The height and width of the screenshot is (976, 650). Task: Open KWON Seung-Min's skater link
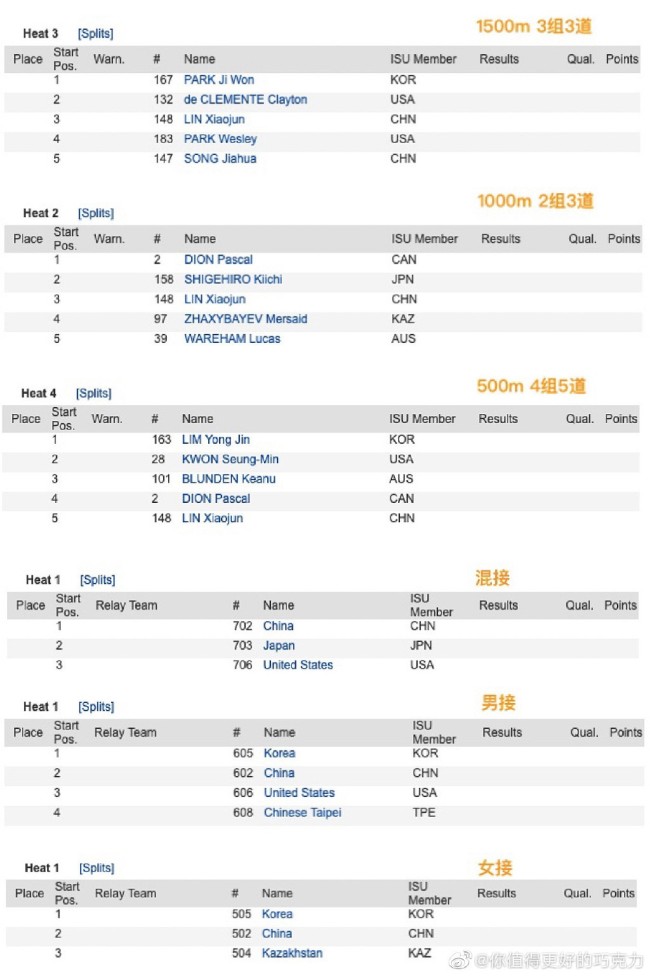pos(230,460)
